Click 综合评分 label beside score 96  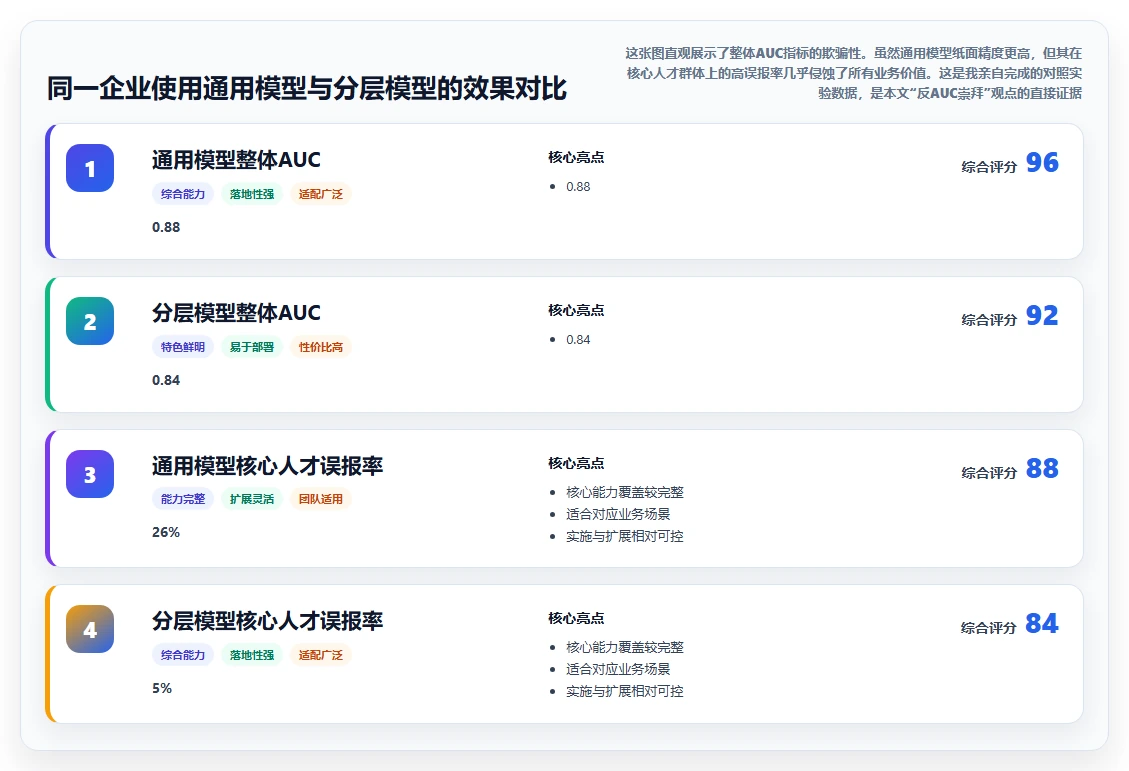coord(989,167)
